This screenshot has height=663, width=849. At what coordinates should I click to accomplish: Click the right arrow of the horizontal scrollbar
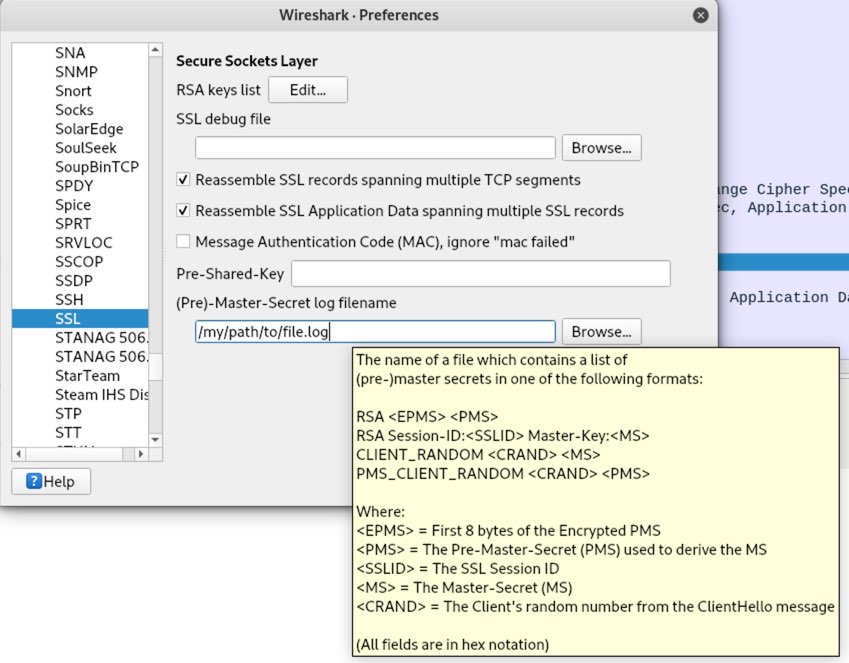click(x=142, y=455)
